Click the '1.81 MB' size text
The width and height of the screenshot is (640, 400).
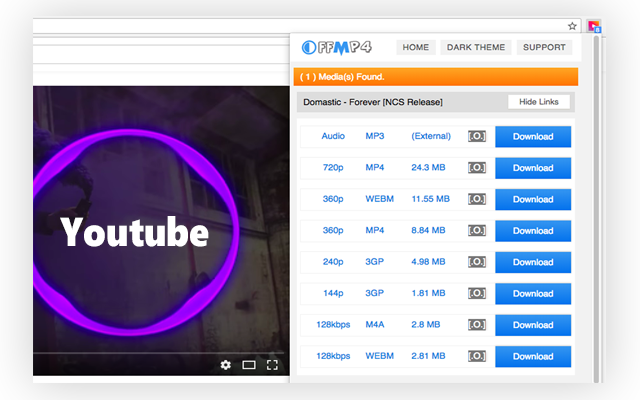click(428, 293)
